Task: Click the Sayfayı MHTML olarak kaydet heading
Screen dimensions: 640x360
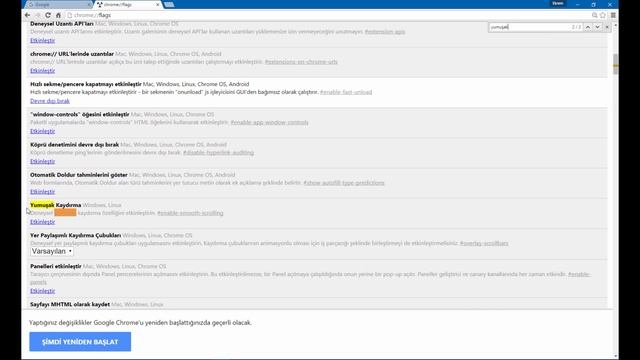Action: pos(70,304)
